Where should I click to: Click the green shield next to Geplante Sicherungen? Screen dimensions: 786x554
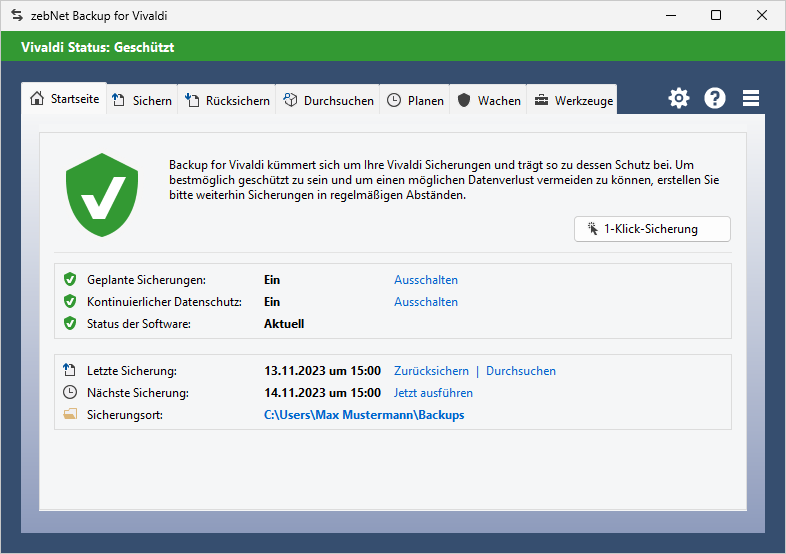click(x=70, y=280)
